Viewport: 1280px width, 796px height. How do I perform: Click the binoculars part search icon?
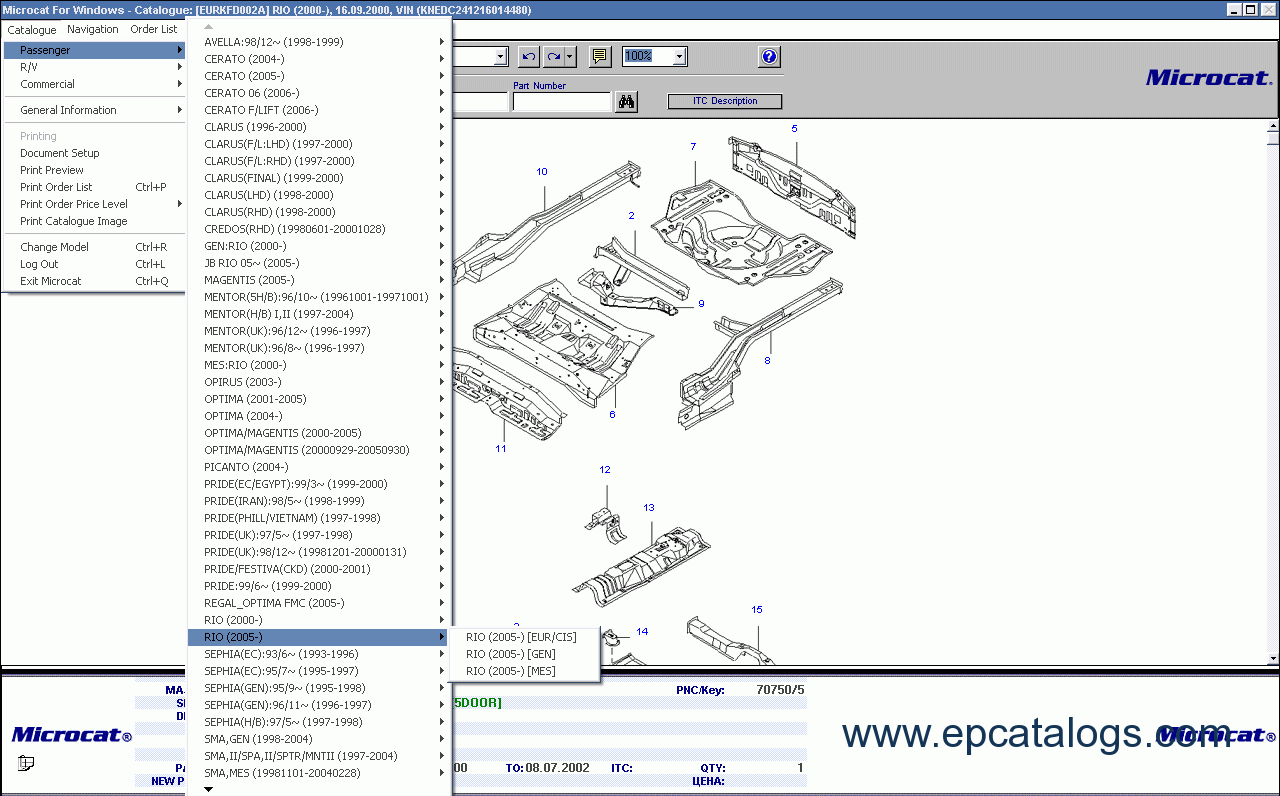627,102
